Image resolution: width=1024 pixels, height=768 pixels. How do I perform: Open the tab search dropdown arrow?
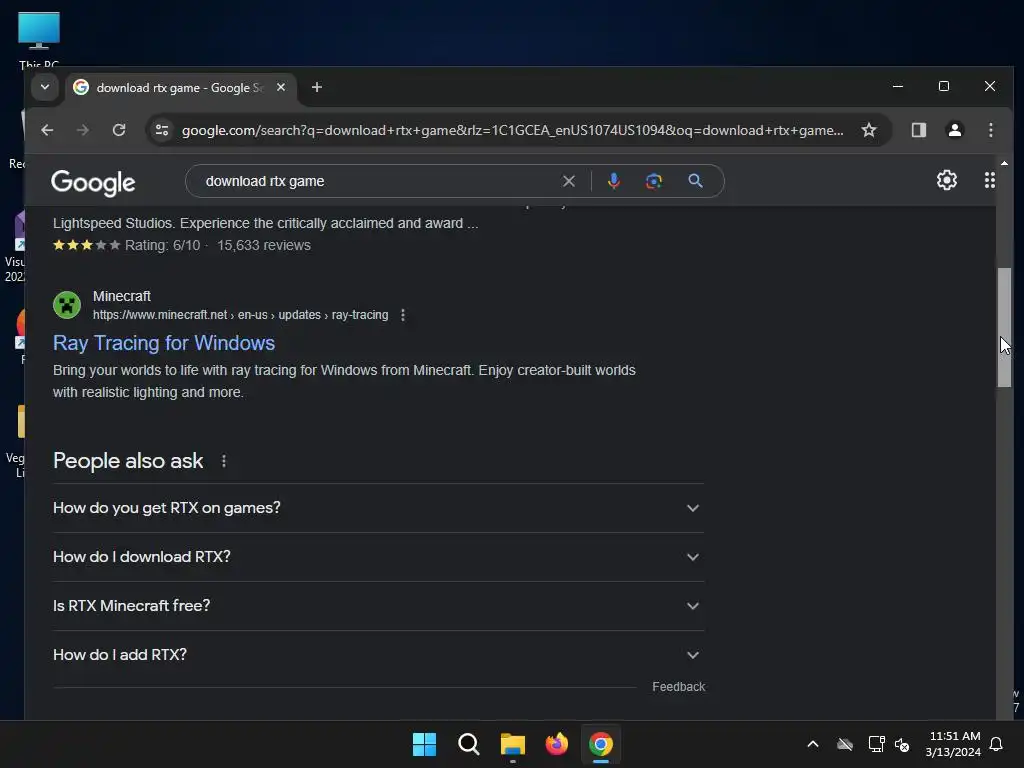coord(44,87)
